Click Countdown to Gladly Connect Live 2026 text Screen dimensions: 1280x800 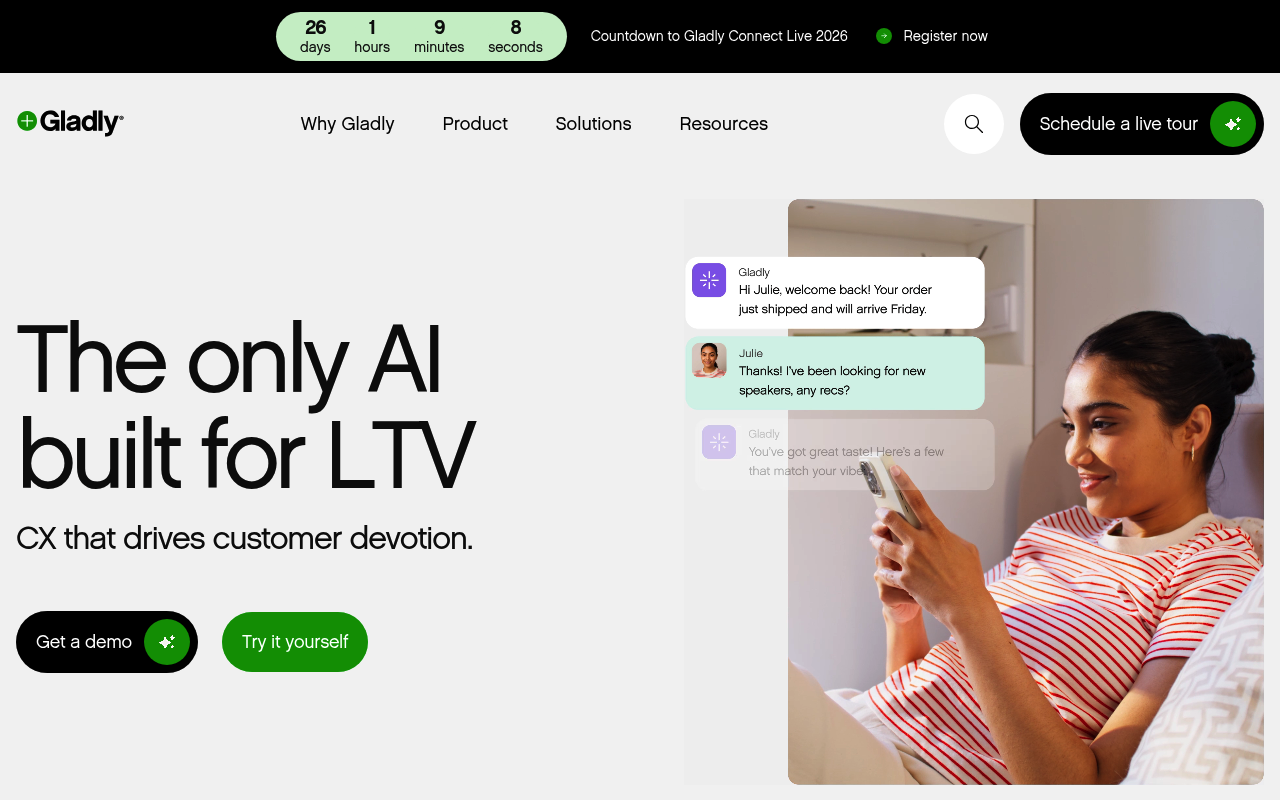[719, 36]
